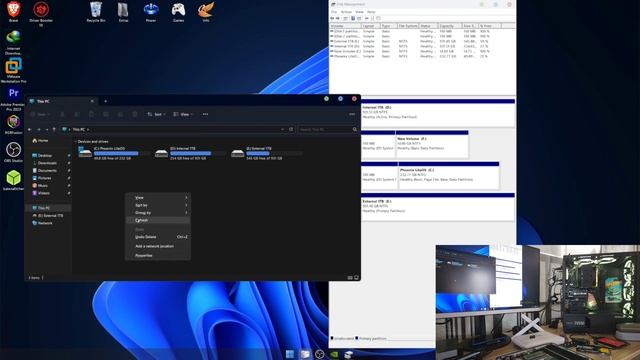The width and height of the screenshot is (640, 360).
Task: Open Action menu in Disk Management
Action: [346, 12]
